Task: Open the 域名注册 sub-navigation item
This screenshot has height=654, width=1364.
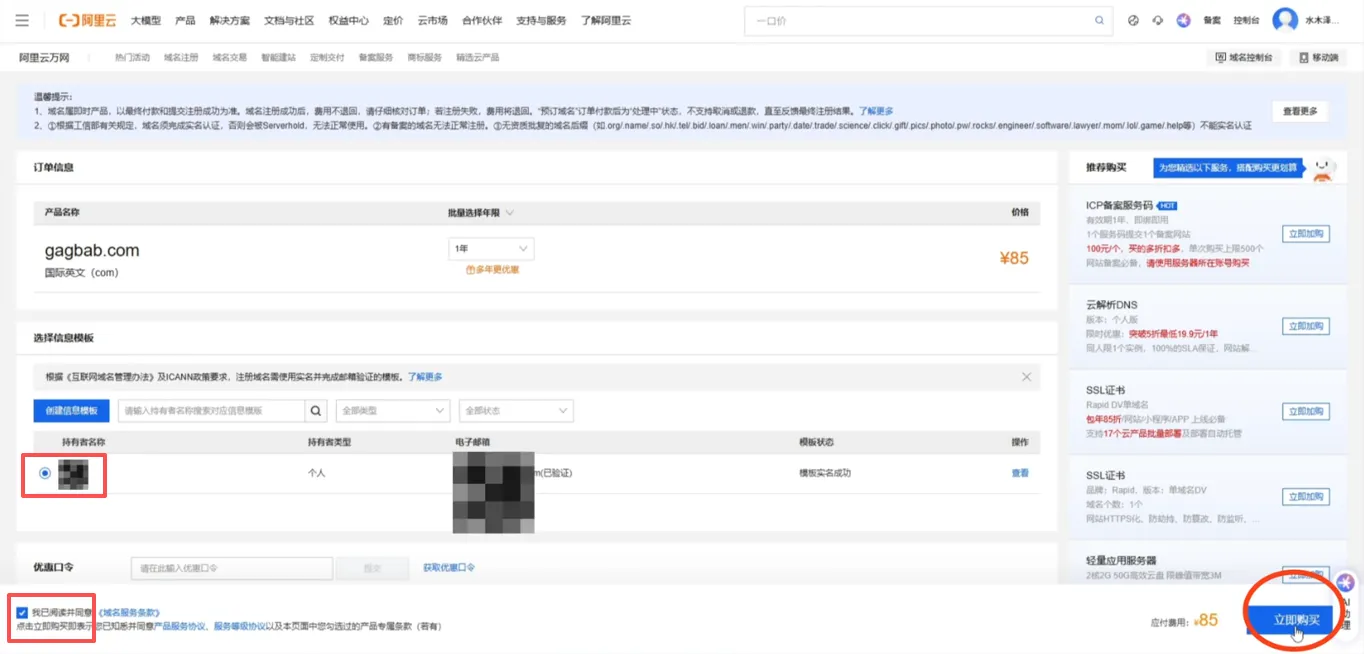Action: (x=181, y=58)
